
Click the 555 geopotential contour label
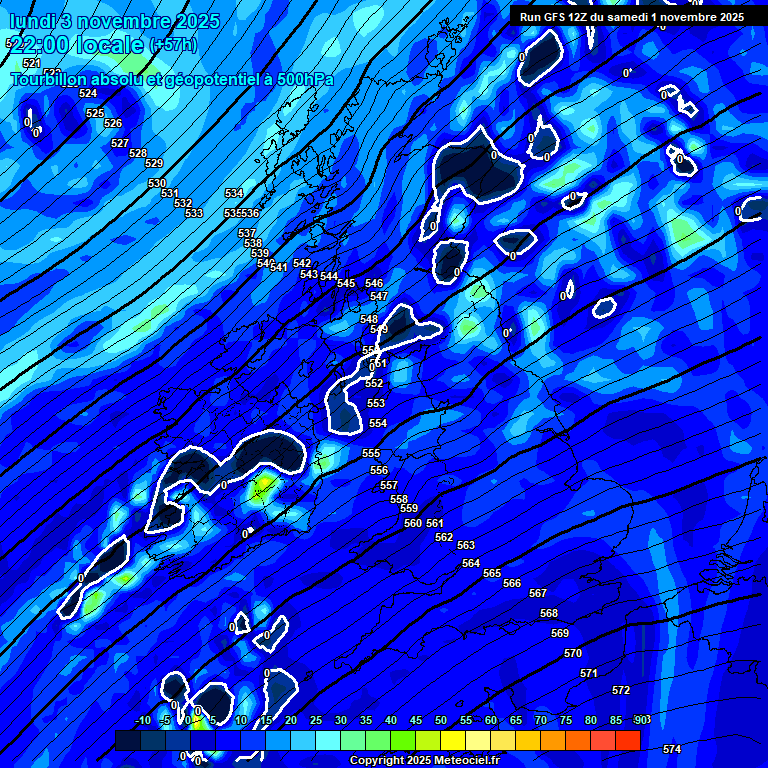coord(371,453)
